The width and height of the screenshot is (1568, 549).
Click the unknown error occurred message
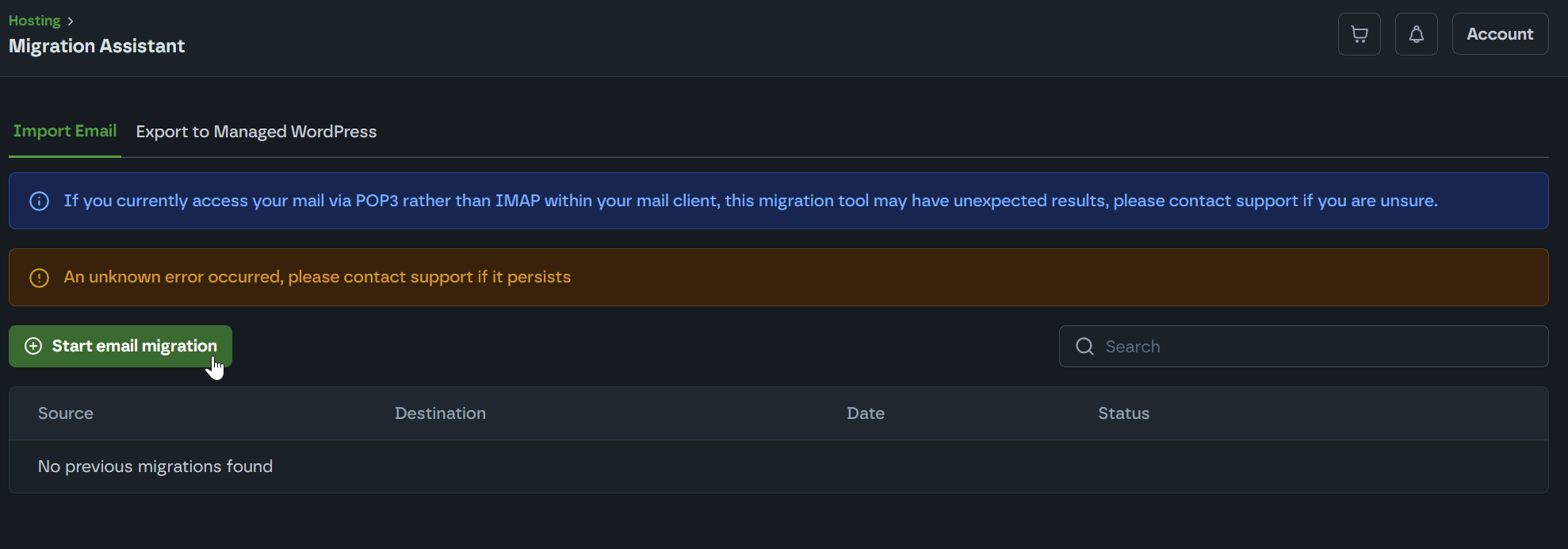coord(317,277)
